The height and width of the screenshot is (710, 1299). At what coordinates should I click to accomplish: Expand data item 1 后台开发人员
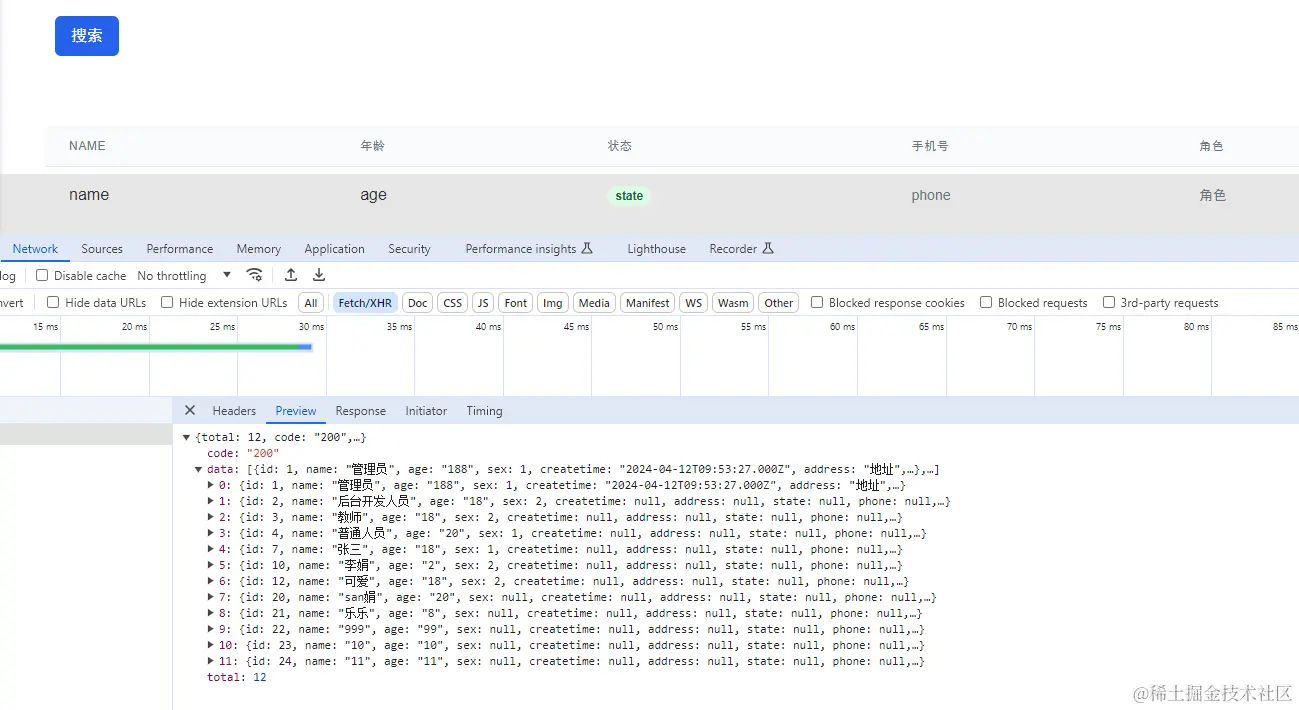(211, 502)
